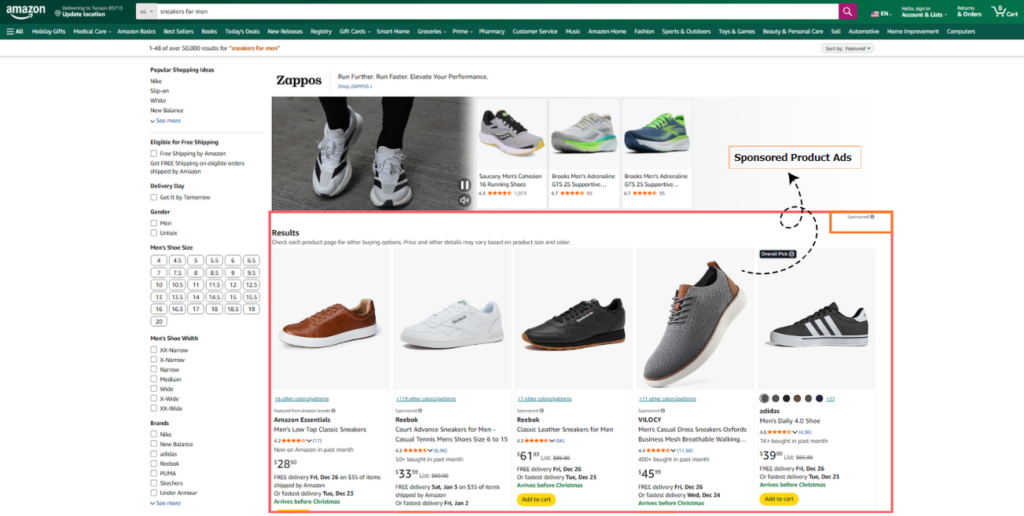1024x516 pixels.
Task: Add adidas Daily 4.0 Shoe to cart
Action: pos(778,499)
